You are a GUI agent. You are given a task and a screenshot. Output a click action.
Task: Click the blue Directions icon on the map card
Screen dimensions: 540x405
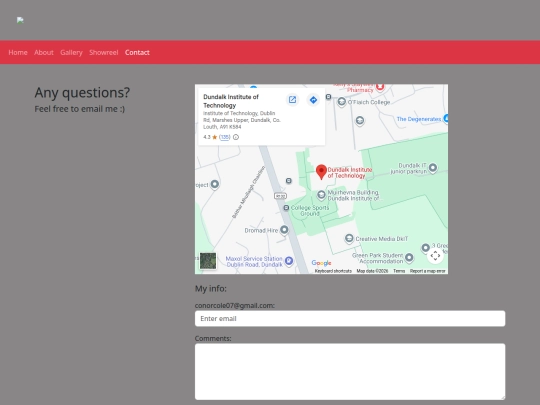pyautogui.click(x=313, y=100)
